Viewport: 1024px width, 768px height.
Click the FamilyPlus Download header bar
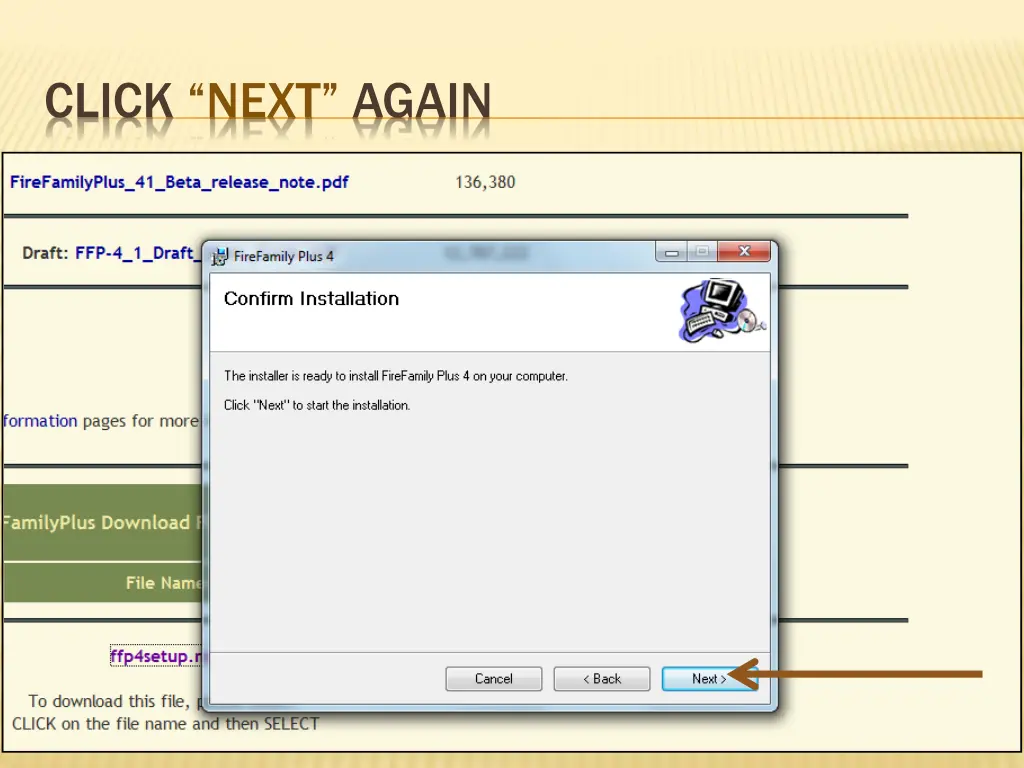coord(100,522)
